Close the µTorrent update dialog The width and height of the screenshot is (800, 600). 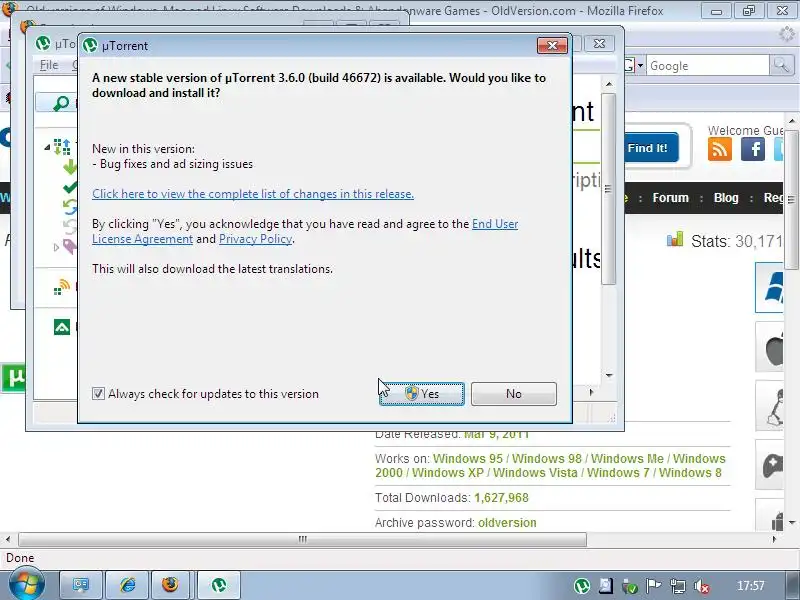[x=552, y=45]
